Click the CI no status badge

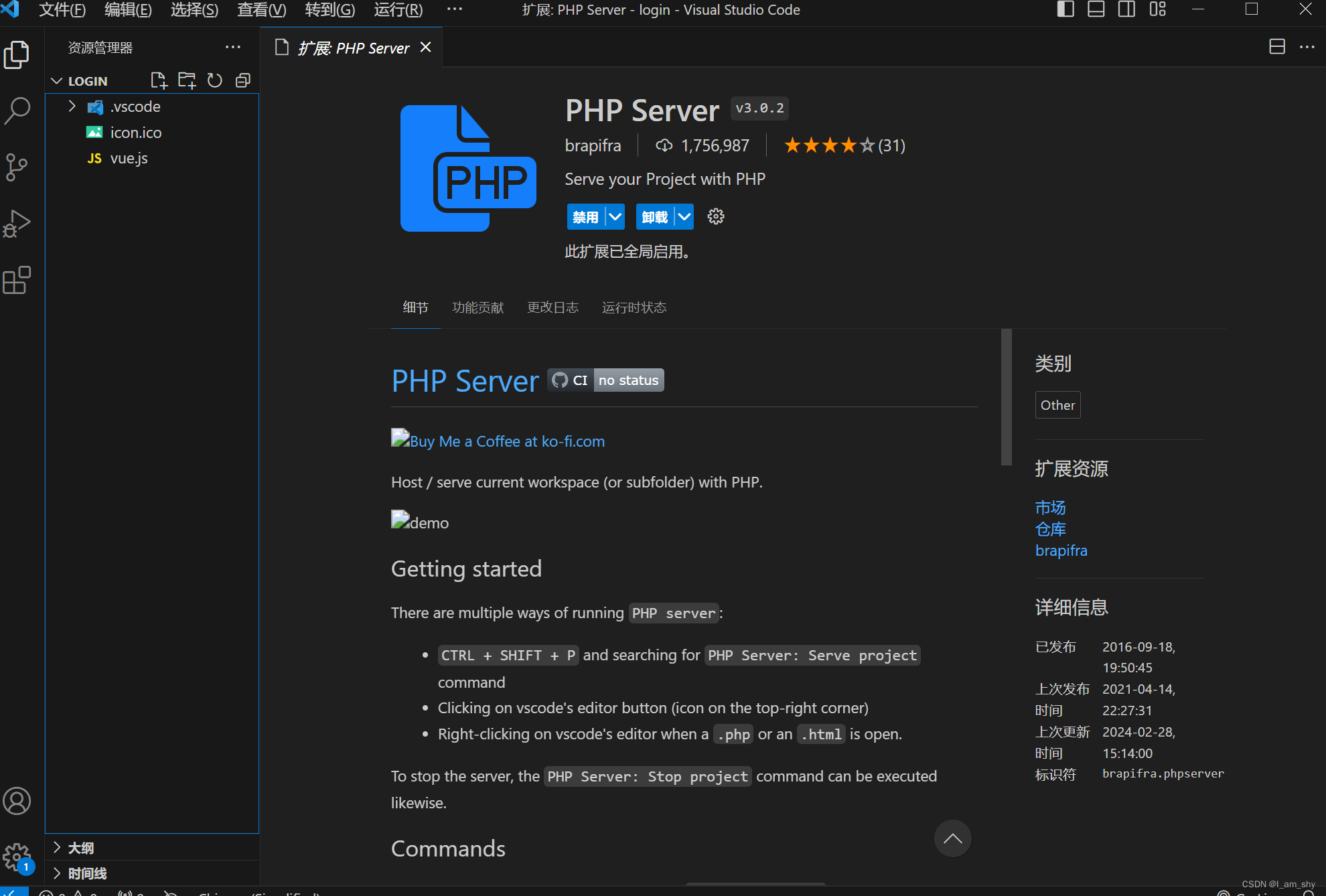[x=606, y=380]
